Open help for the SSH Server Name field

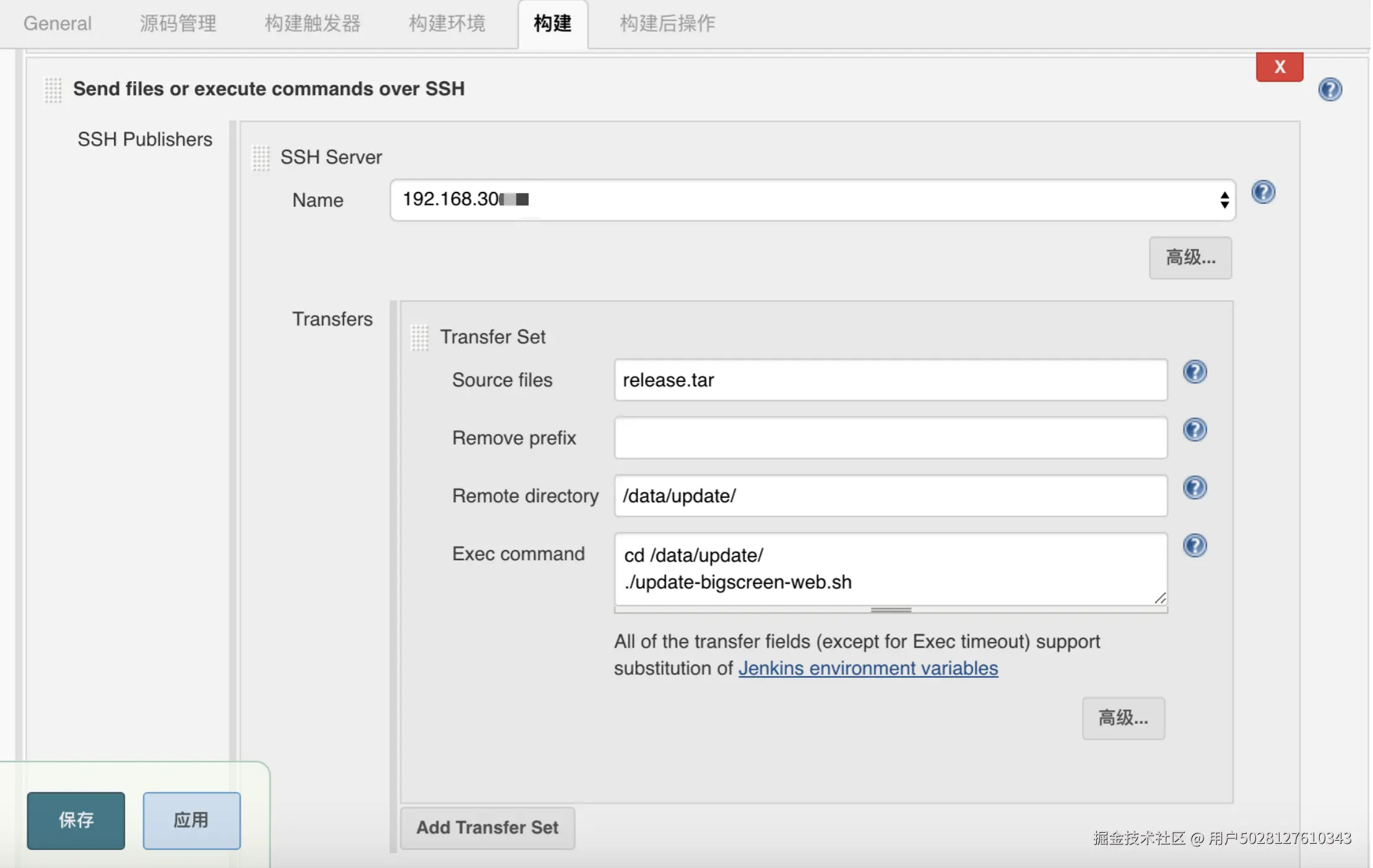1263,192
